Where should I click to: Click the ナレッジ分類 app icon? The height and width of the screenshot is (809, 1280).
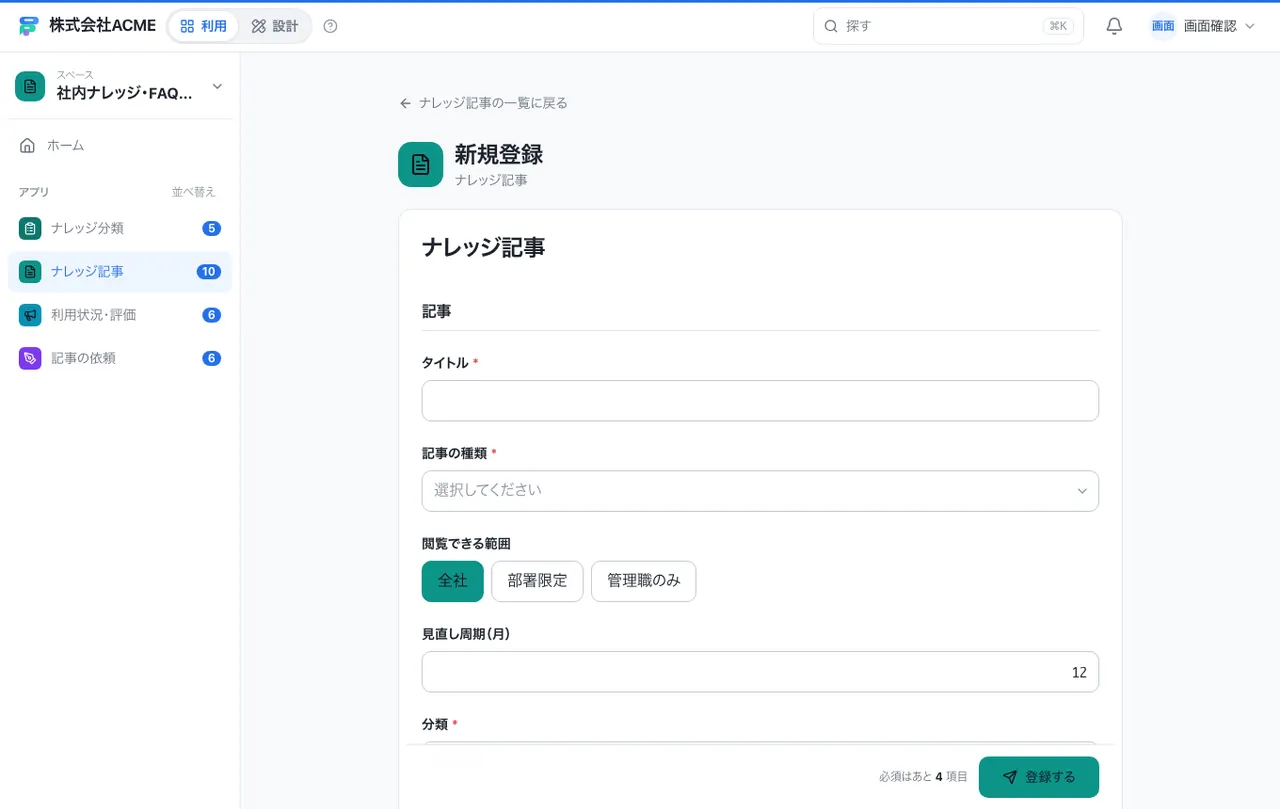30,228
